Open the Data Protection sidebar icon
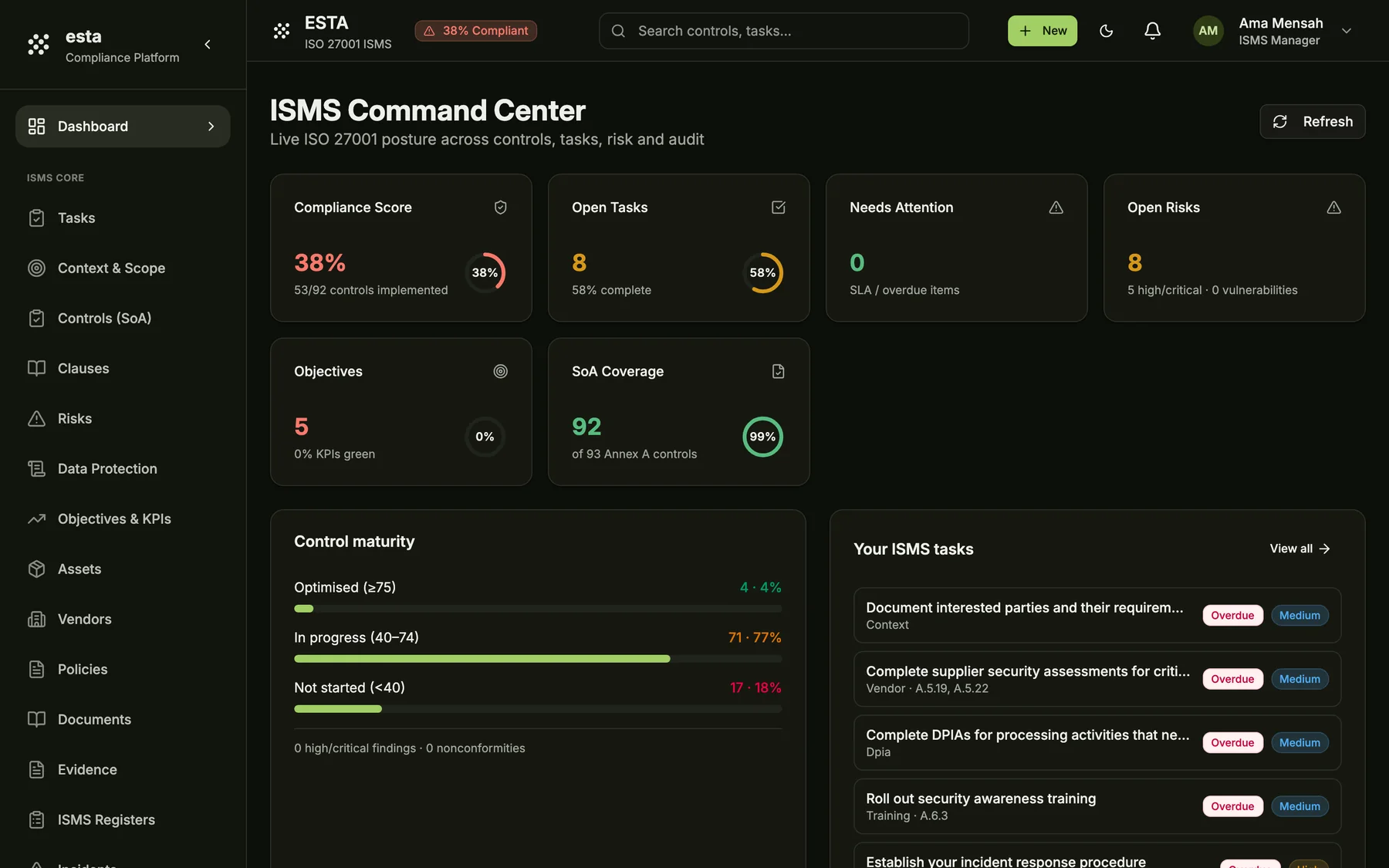The image size is (1389, 868). pos(36,469)
